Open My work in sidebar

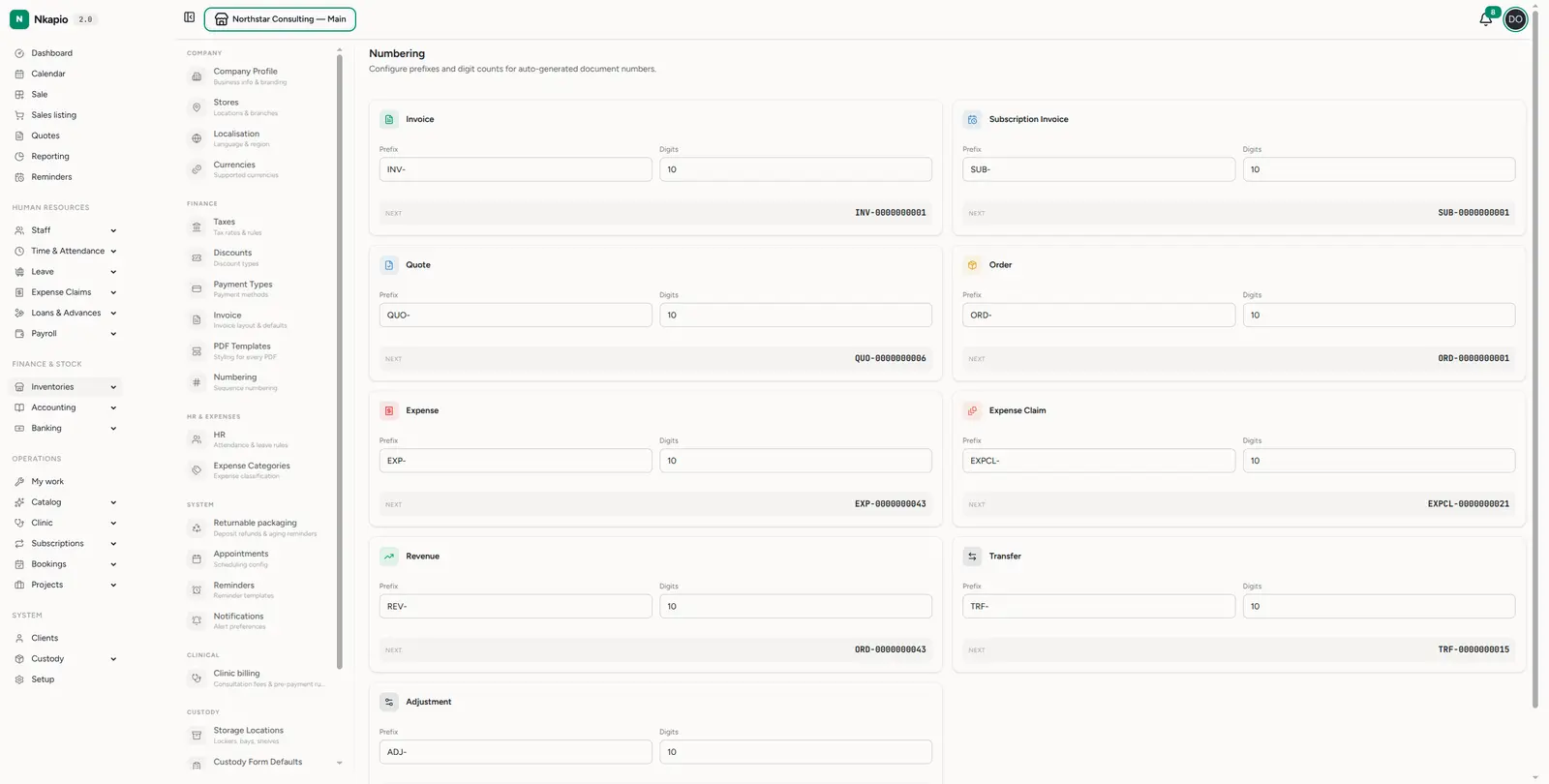point(65,481)
